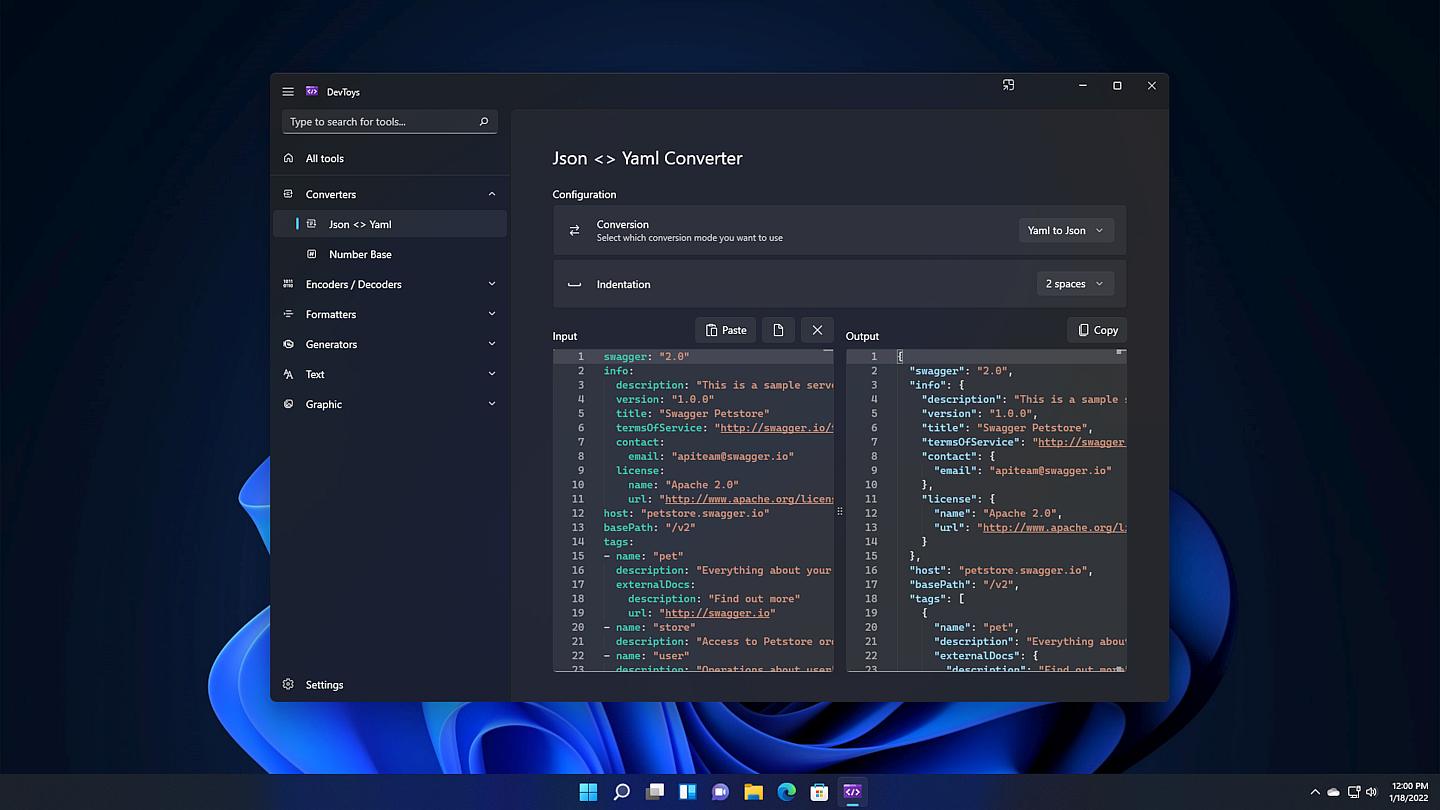The width and height of the screenshot is (1440, 810).
Task: Click the search magnifier icon
Action: 484,122
